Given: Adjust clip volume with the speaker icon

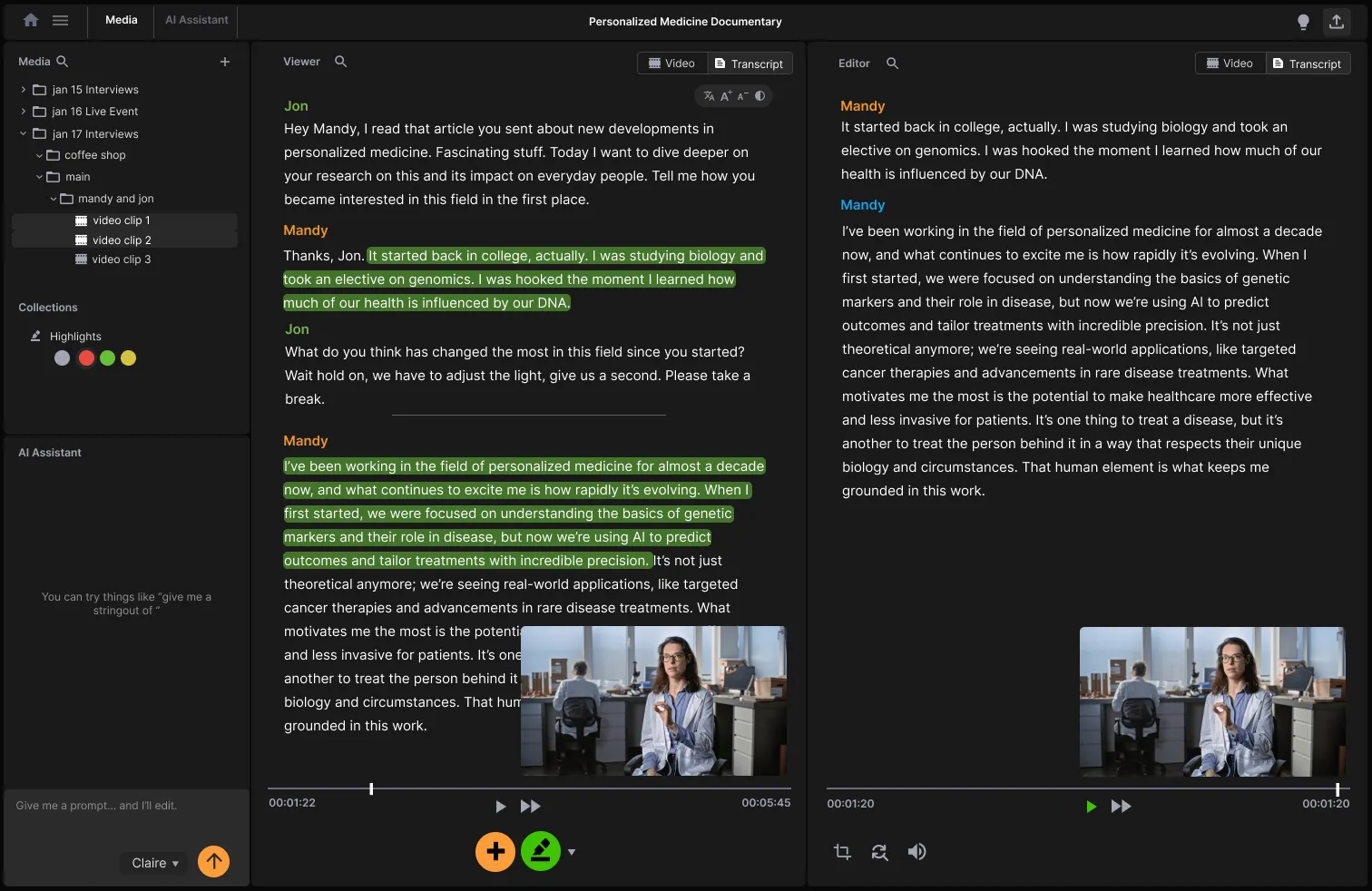Looking at the screenshot, I should click(916, 852).
